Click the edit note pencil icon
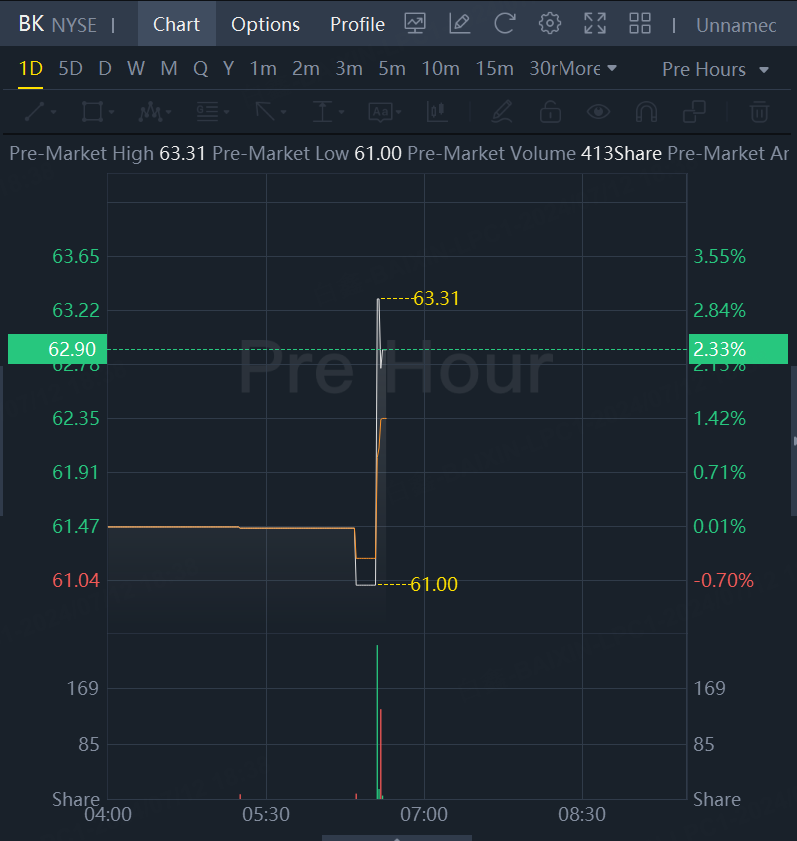This screenshot has height=841, width=797. 460,24
